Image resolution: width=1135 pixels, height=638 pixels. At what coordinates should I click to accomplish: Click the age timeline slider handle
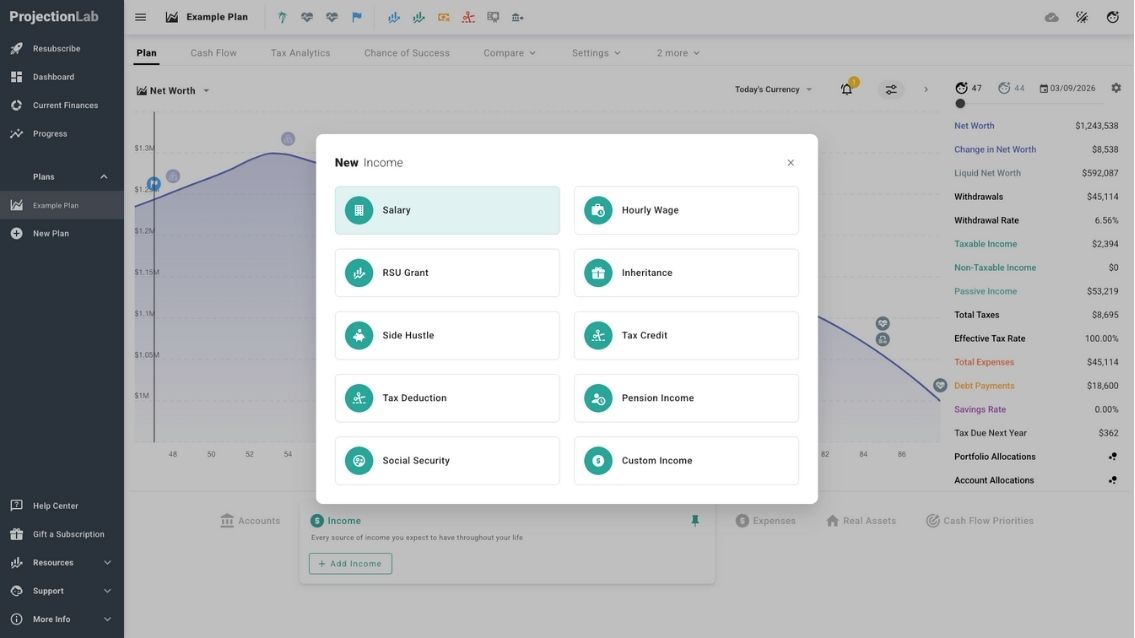960,104
